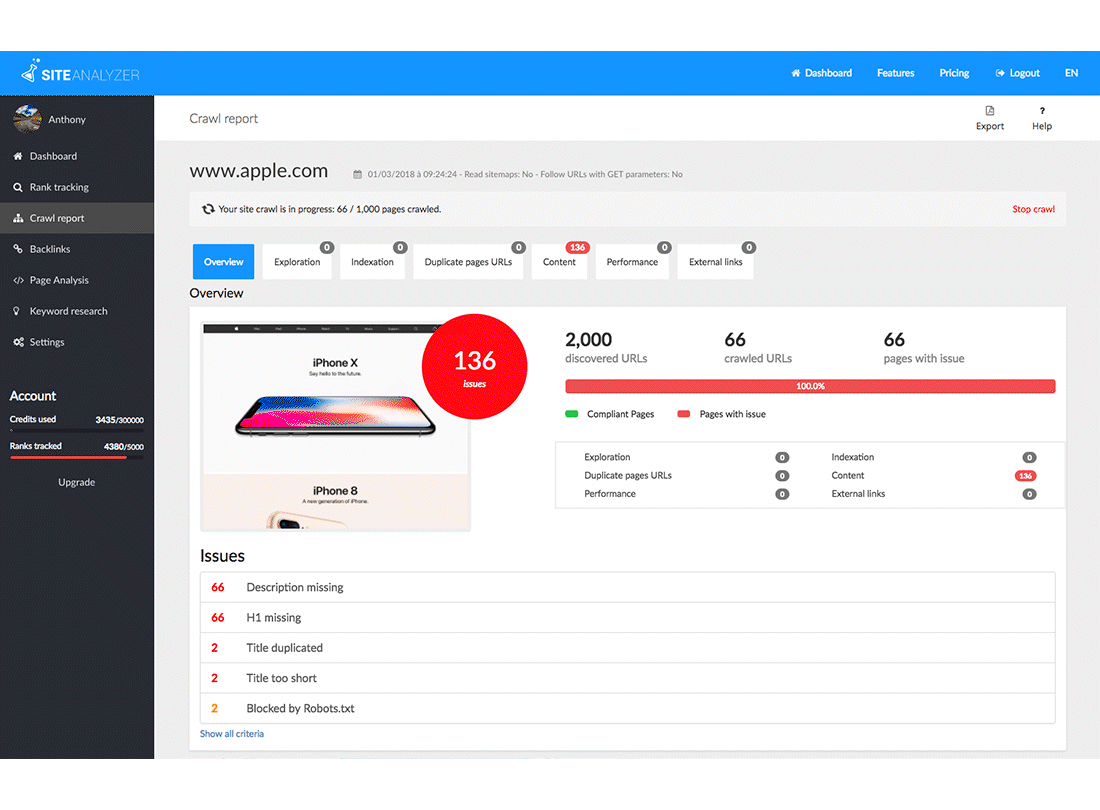Viewport: 1100px width, 810px height.
Task: Click the 136 badge on Content tab
Action: pos(577,248)
